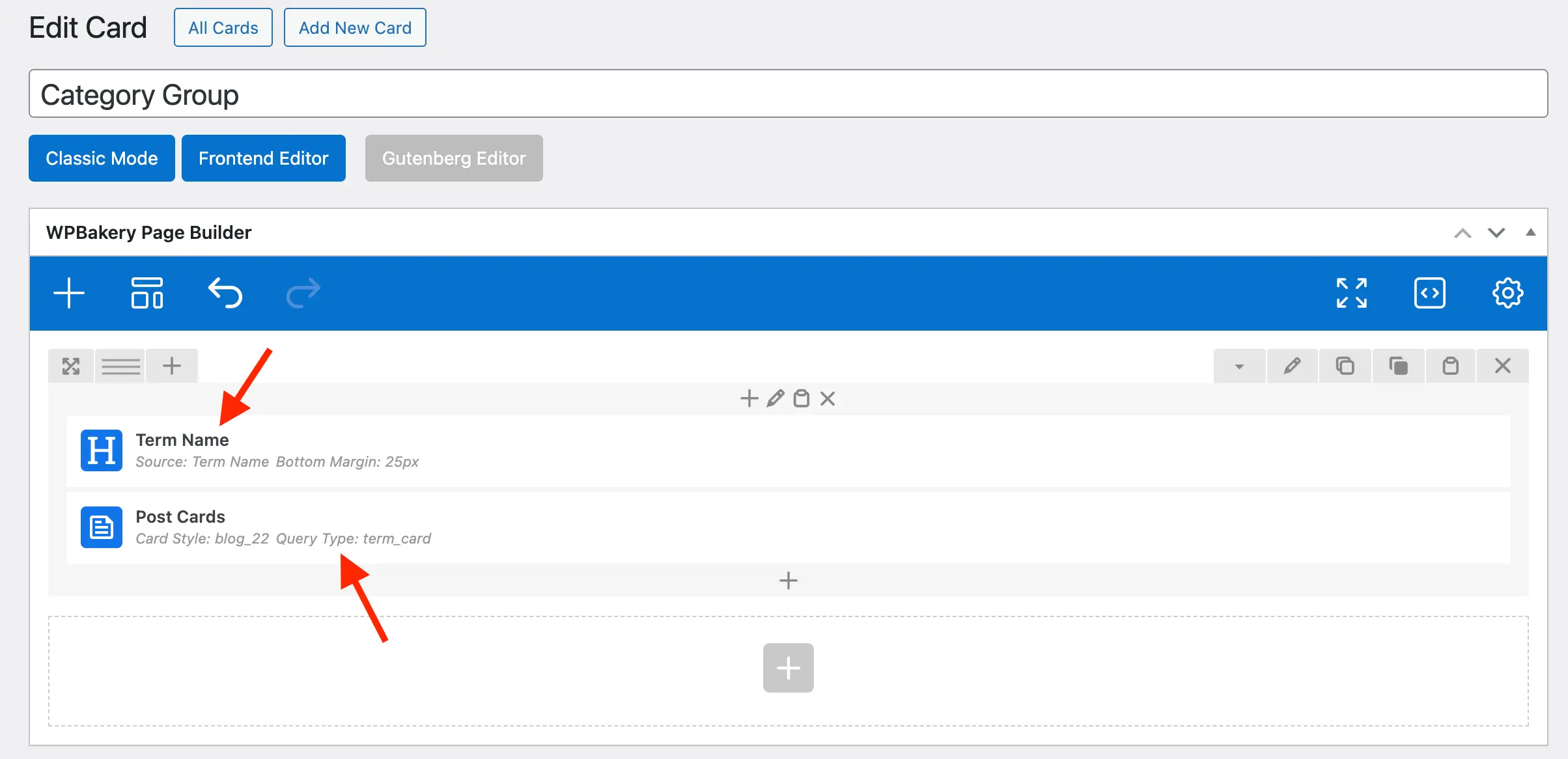Enter fullscreen mode in WPBakery toolbar
This screenshot has height=759, width=1568.
click(1351, 293)
